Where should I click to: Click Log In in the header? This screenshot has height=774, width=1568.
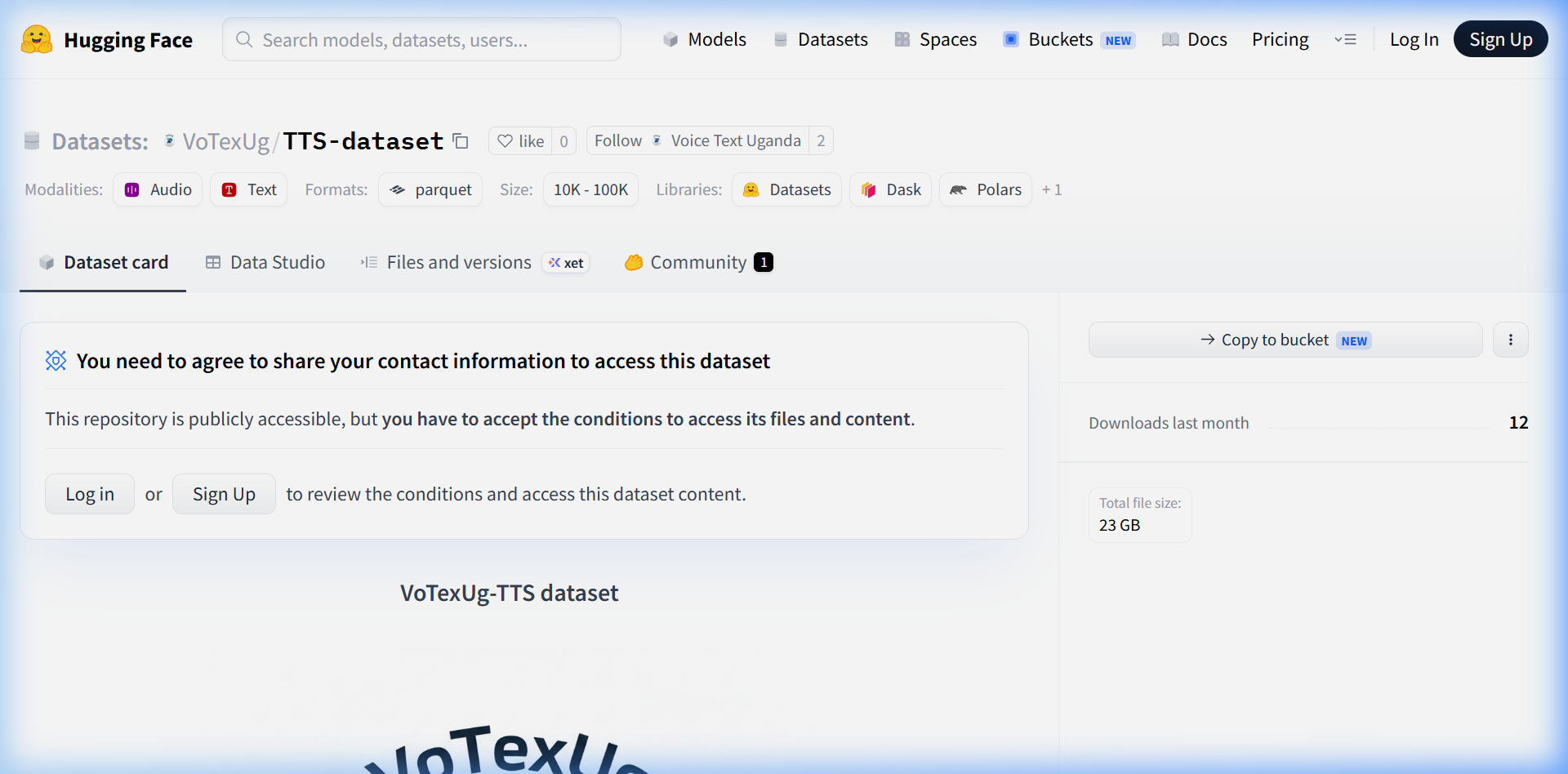pos(1414,39)
